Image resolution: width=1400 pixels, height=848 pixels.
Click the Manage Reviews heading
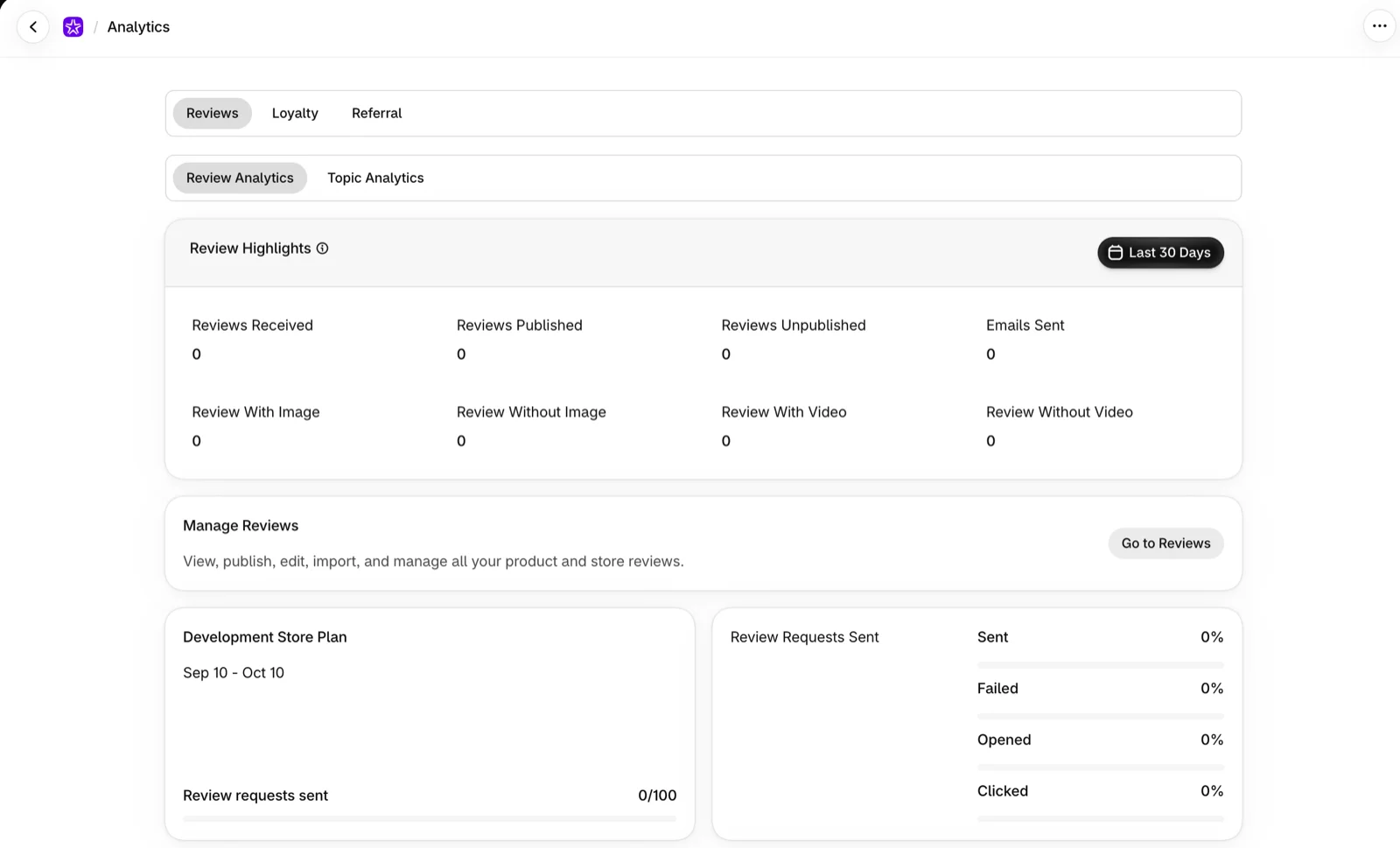pyautogui.click(x=241, y=526)
